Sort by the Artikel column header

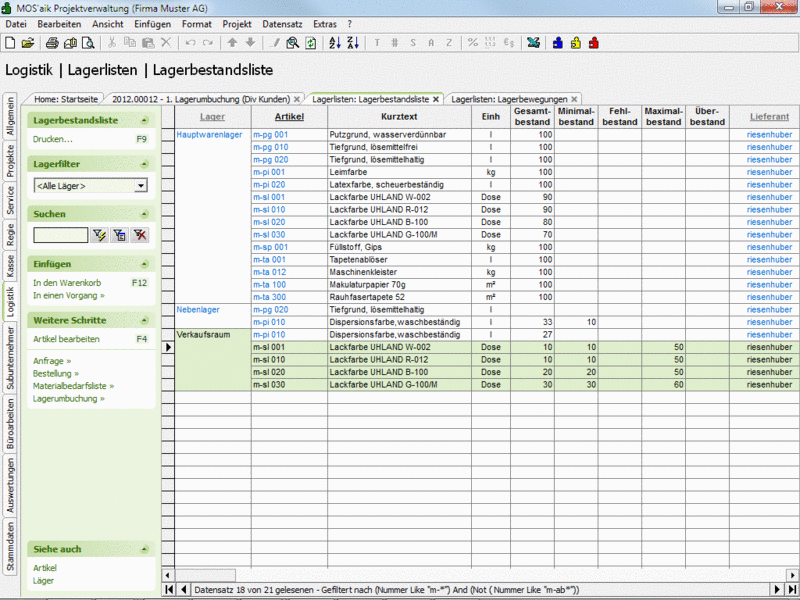(289, 116)
